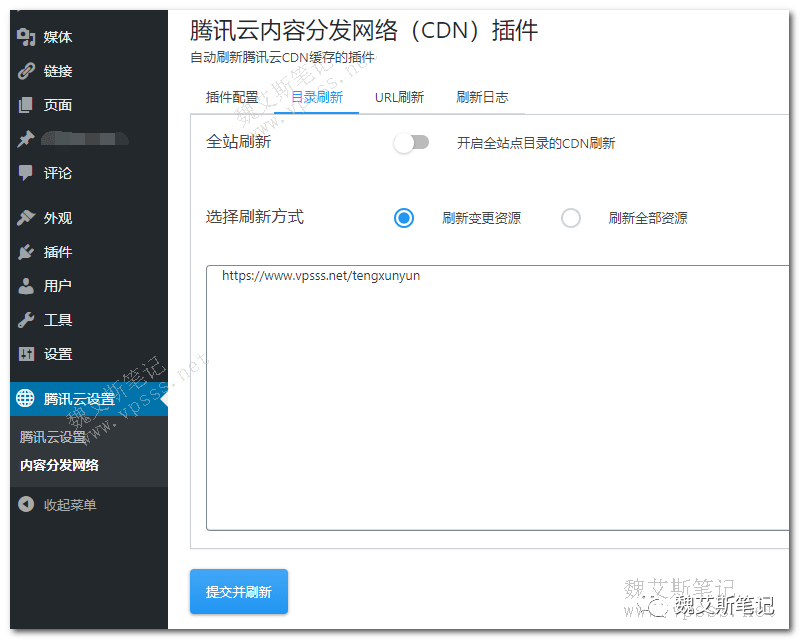Enable the 全站刷新 full-site refresh switch
Viewport: 800px width, 640px height.
pyautogui.click(x=411, y=143)
